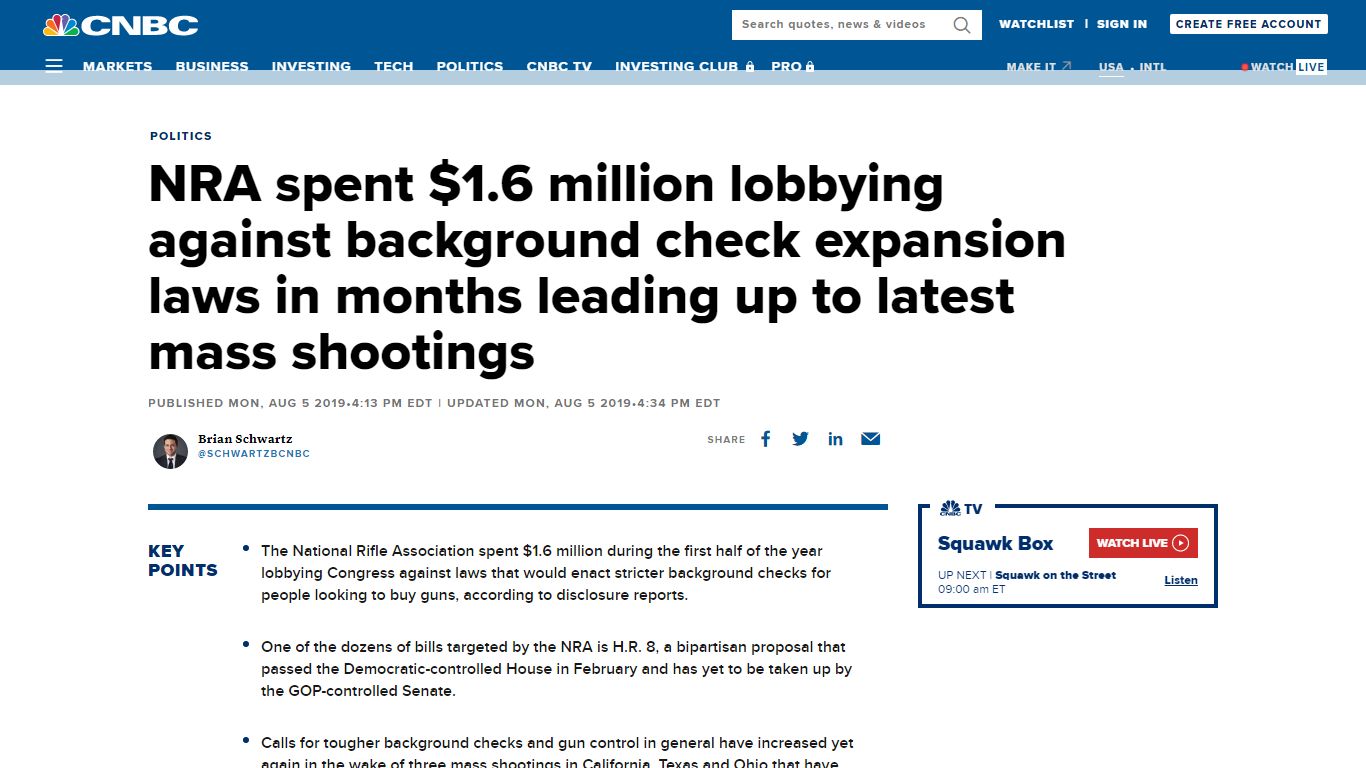Share article on LinkedIn
Viewport: 1366px width, 768px height.
tap(835, 439)
